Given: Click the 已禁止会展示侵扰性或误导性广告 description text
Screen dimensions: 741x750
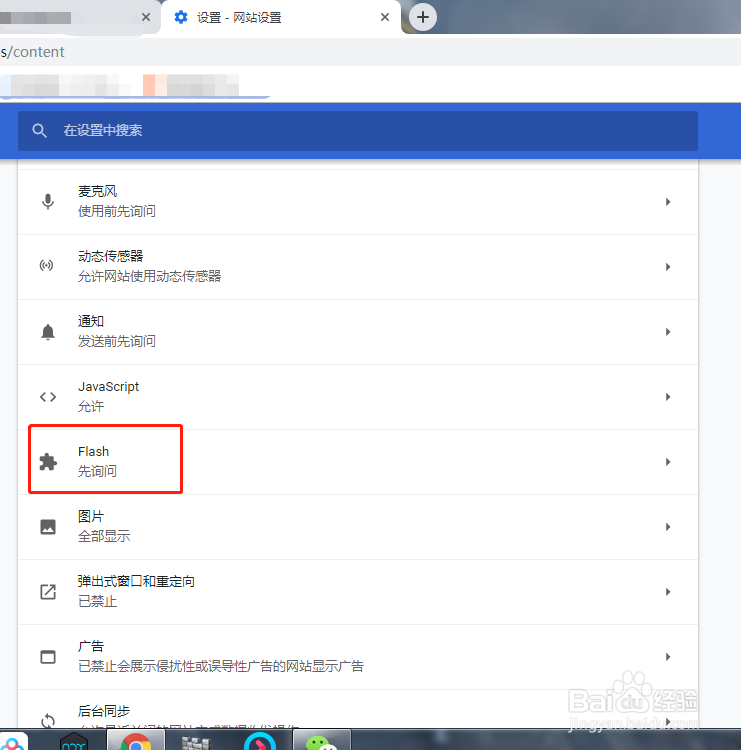Looking at the screenshot, I should (x=221, y=667).
